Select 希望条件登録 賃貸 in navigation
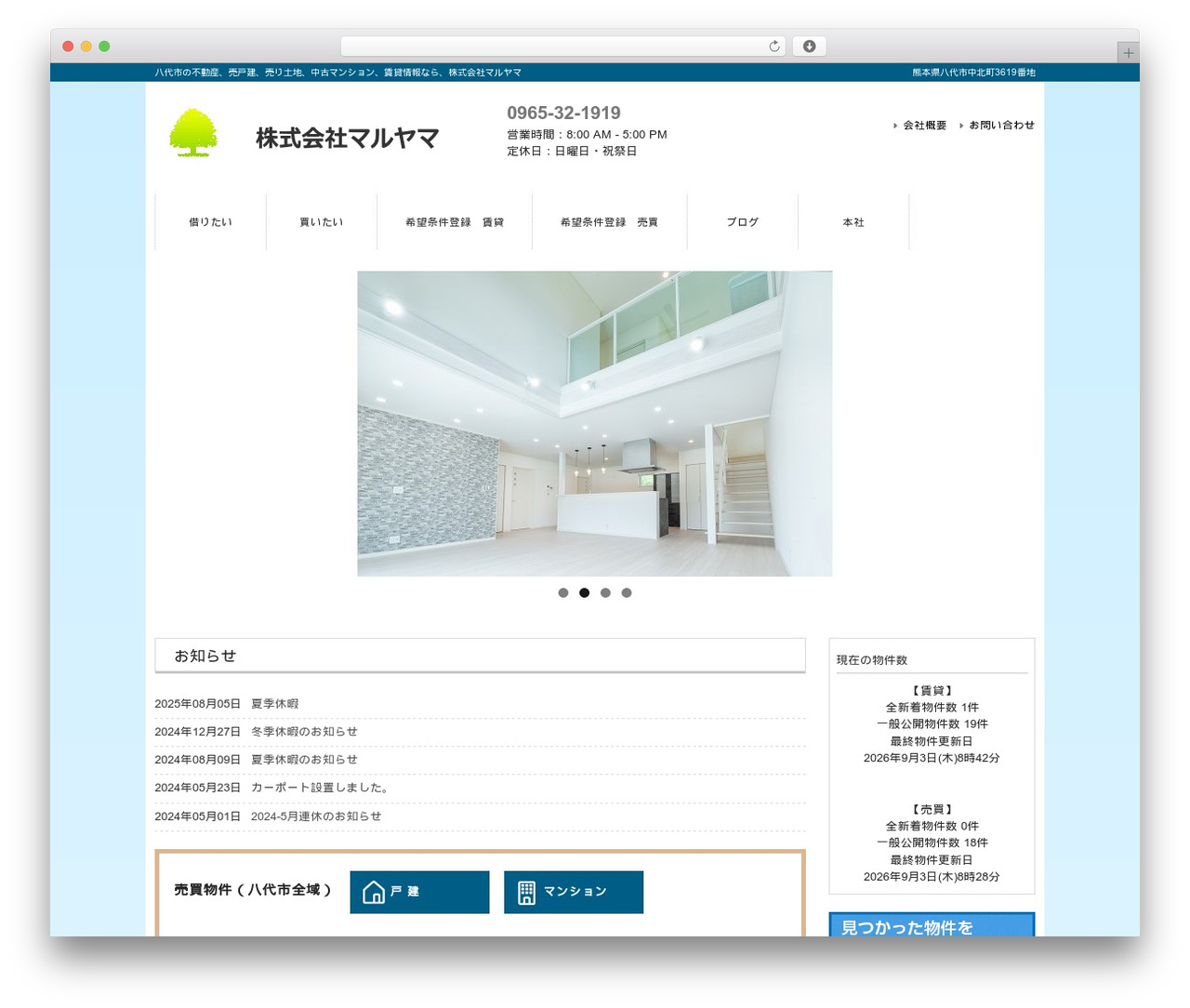 click(x=455, y=222)
